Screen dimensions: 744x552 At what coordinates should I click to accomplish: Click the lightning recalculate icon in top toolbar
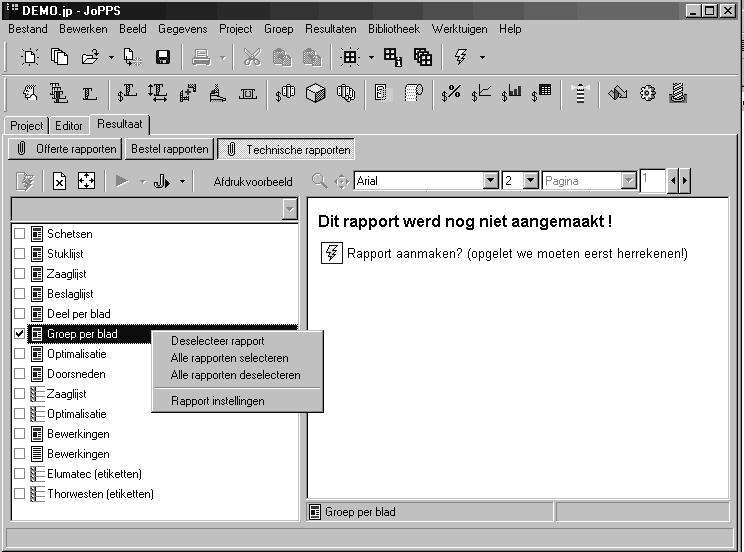pos(460,57)
